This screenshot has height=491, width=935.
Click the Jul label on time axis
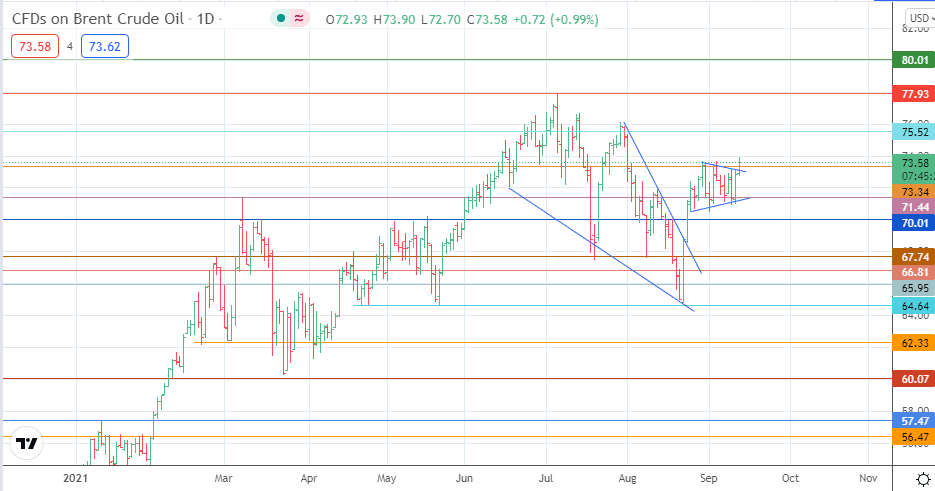click(x=546, y=478)
